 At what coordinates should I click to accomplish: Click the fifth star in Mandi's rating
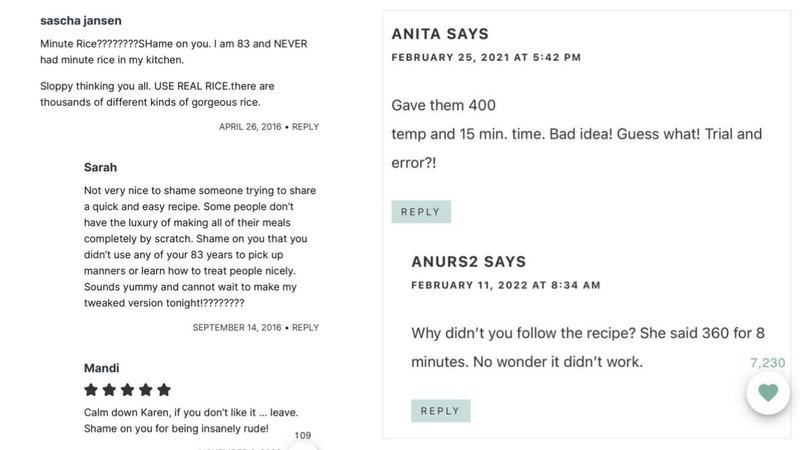tap(164, 390)
